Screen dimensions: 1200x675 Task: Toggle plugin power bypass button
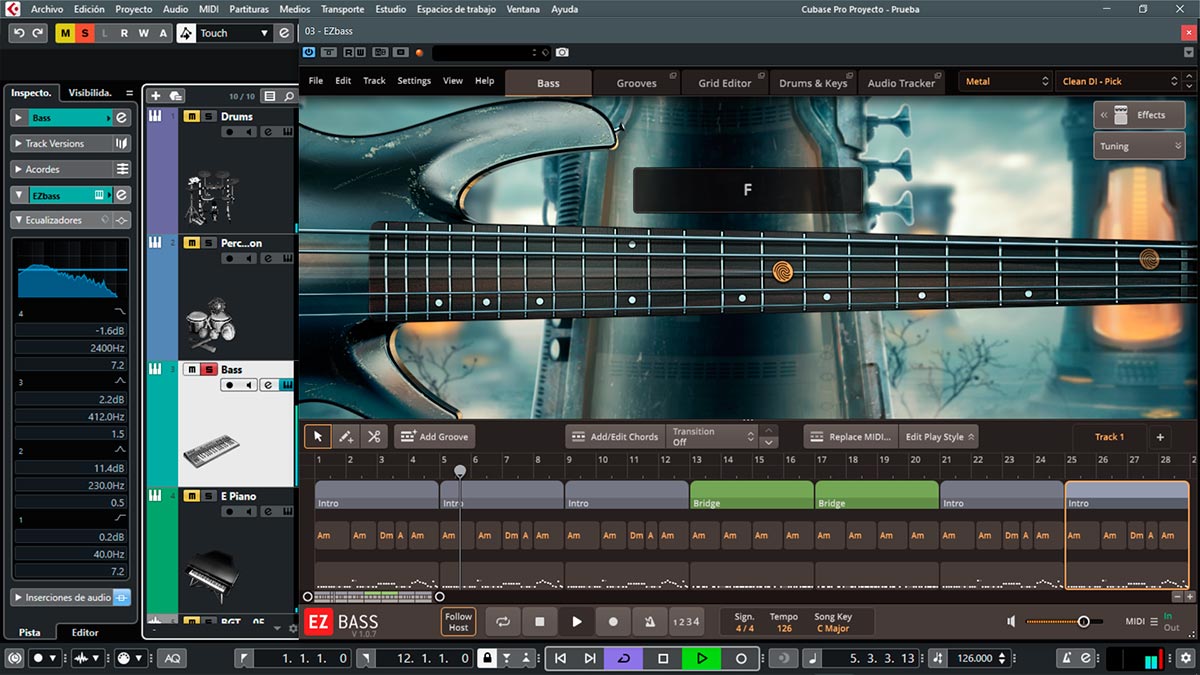tap(309, 52)
